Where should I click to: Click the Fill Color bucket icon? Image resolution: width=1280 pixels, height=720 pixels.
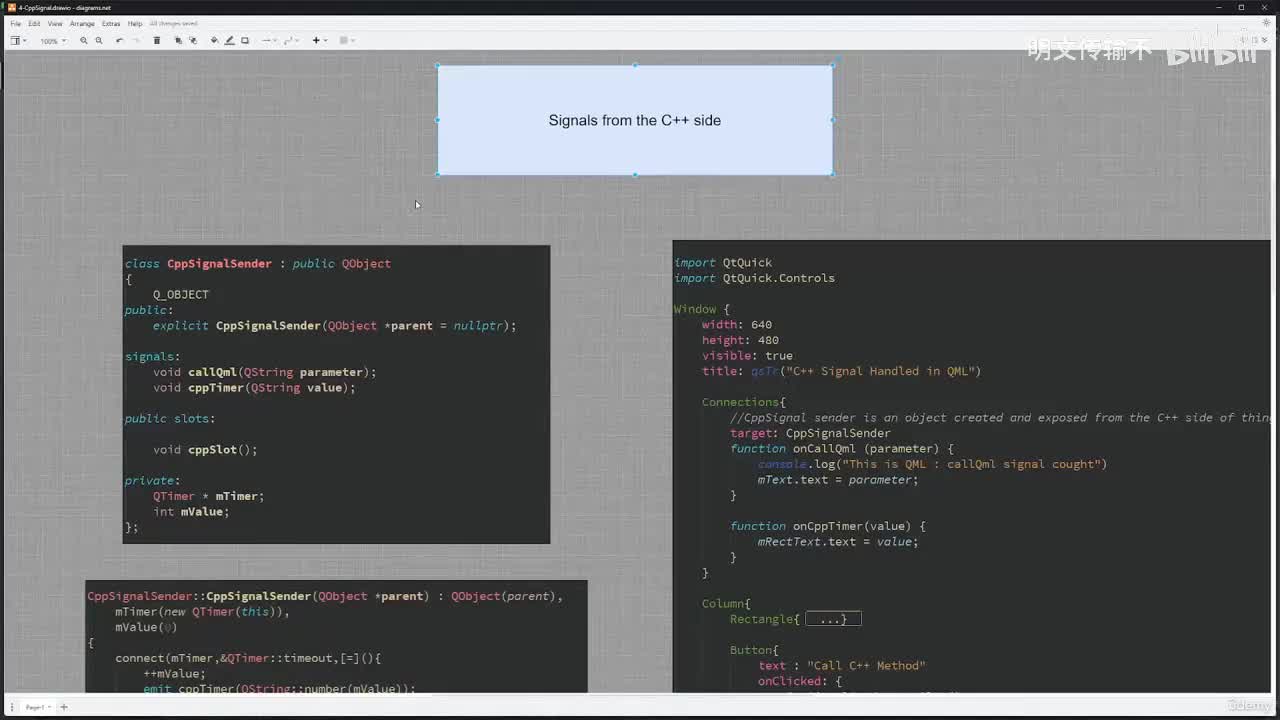(x=214, y=41)
